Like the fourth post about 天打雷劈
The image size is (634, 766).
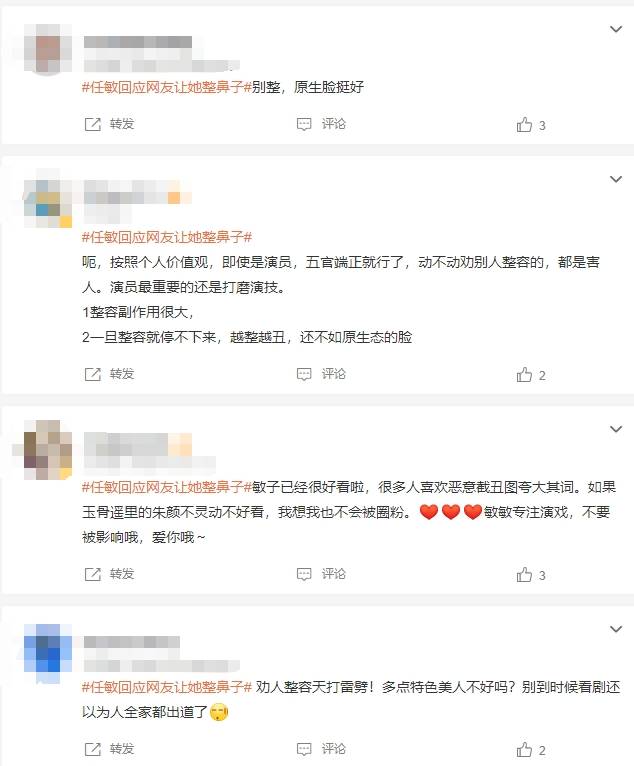click(524, 749)
